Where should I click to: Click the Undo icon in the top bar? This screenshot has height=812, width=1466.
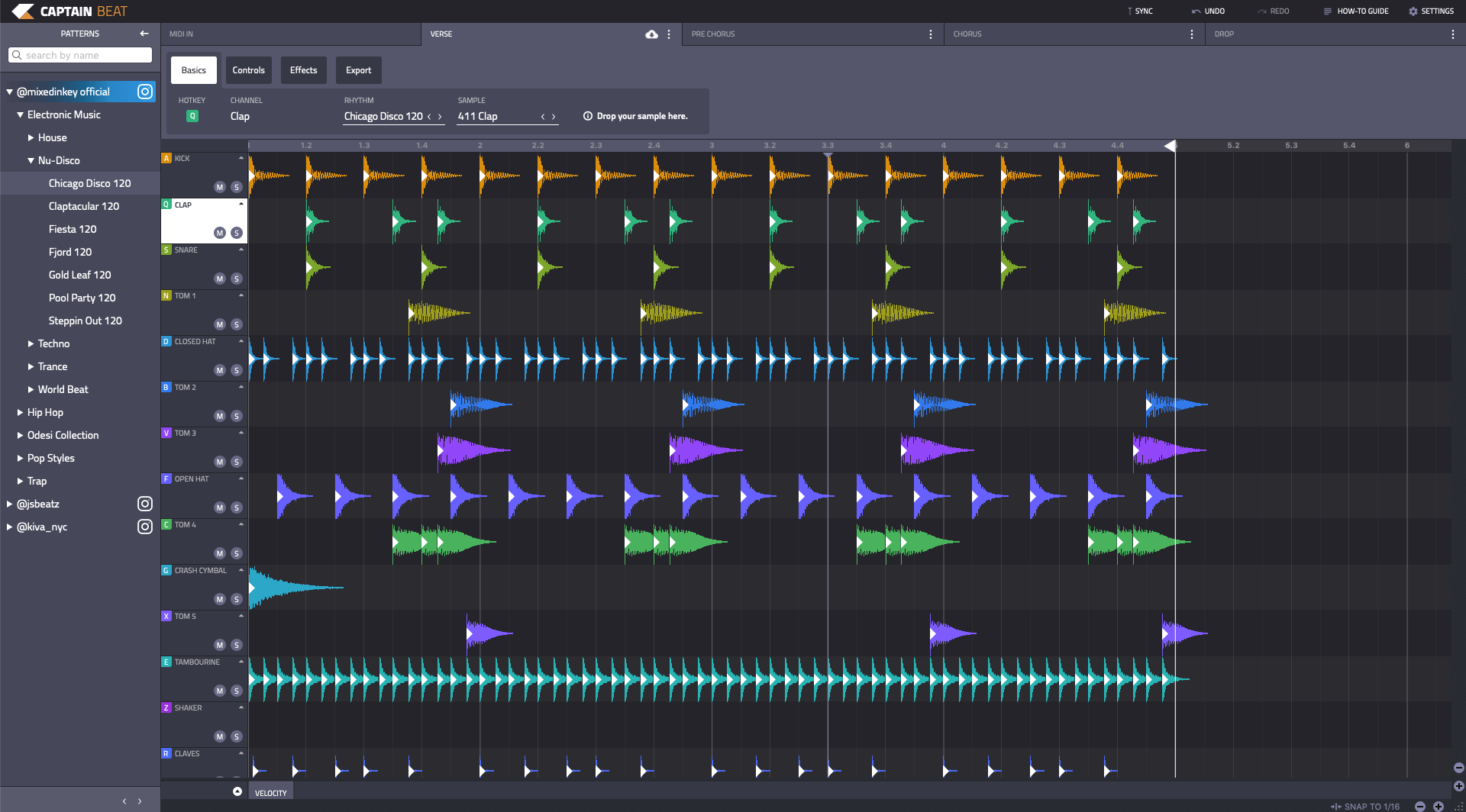[1195, 11]
